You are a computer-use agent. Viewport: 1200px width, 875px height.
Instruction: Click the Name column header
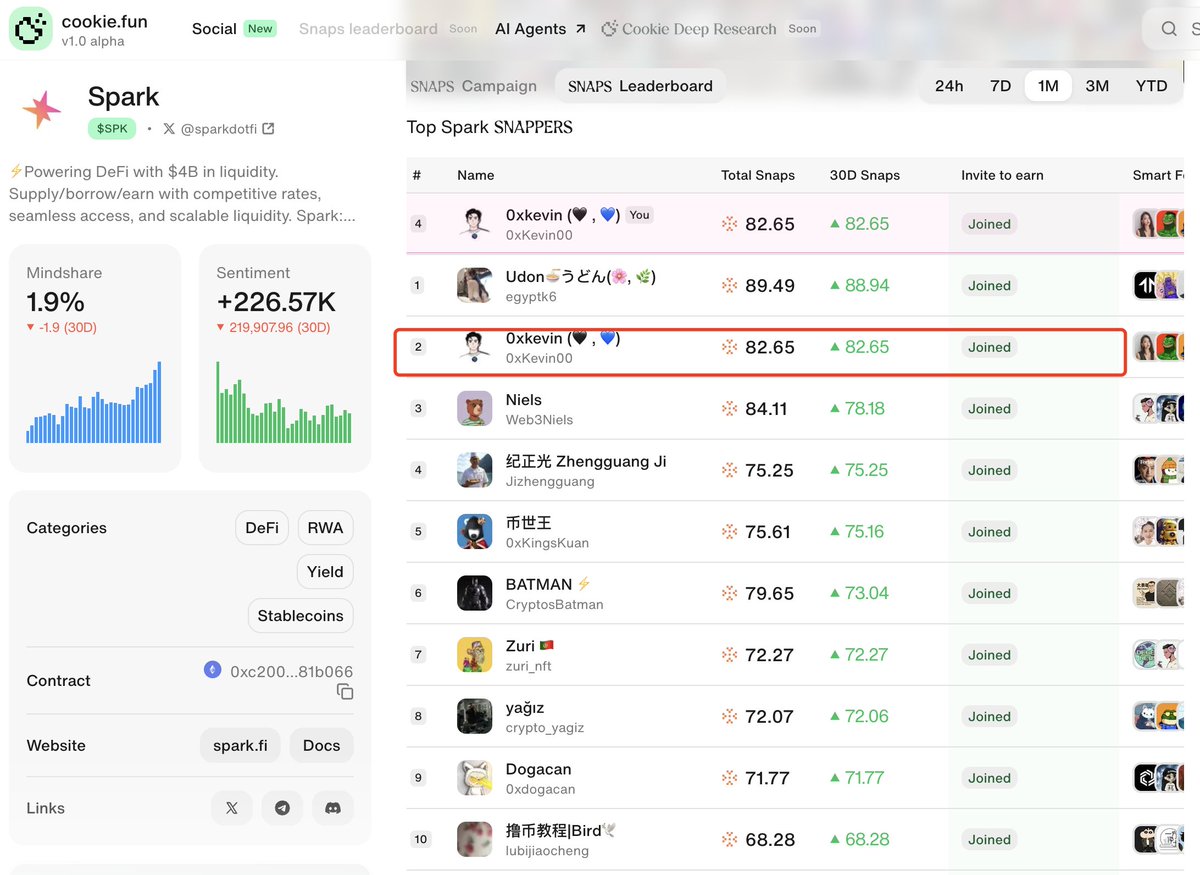tap(476, 175)
